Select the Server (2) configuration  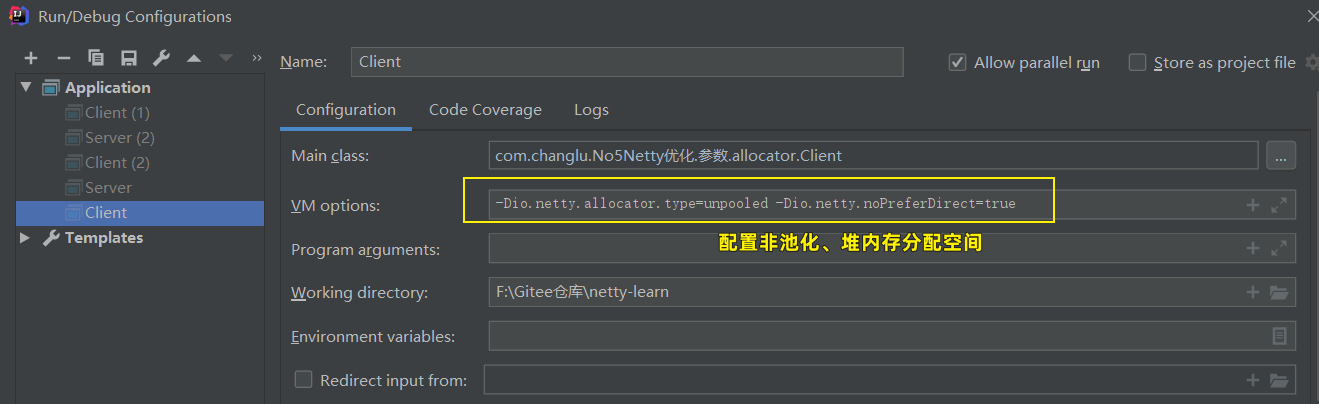click(x=119, y=138)
